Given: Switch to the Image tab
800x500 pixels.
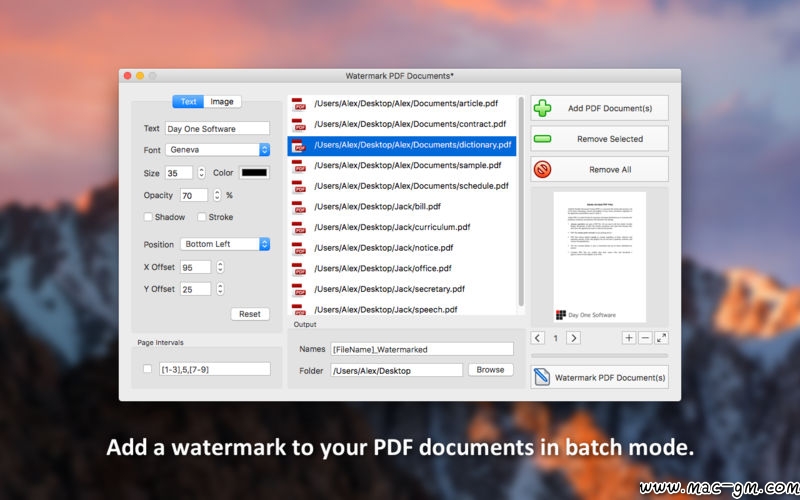Looking at the screenshot, I should tap(222, 102).
